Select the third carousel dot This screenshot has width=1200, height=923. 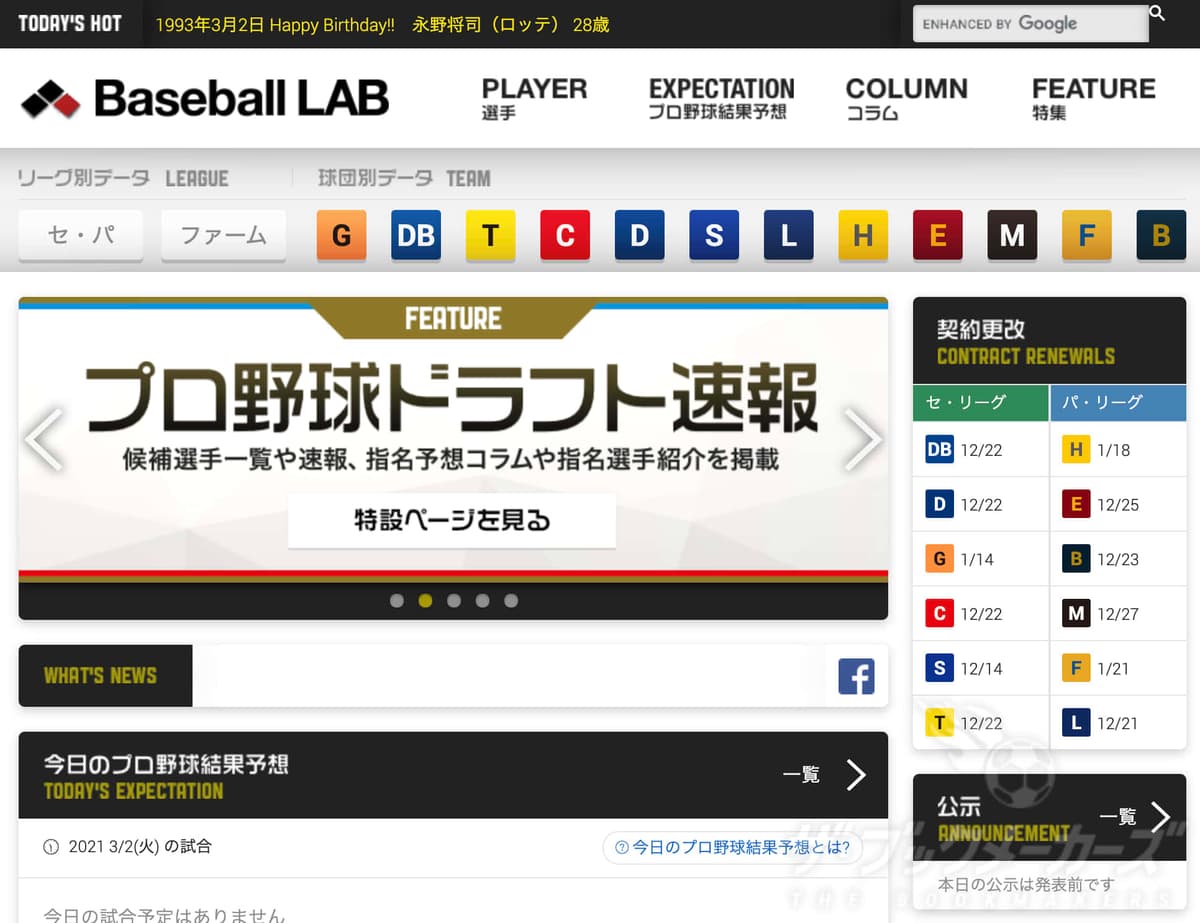pos(454,601)
